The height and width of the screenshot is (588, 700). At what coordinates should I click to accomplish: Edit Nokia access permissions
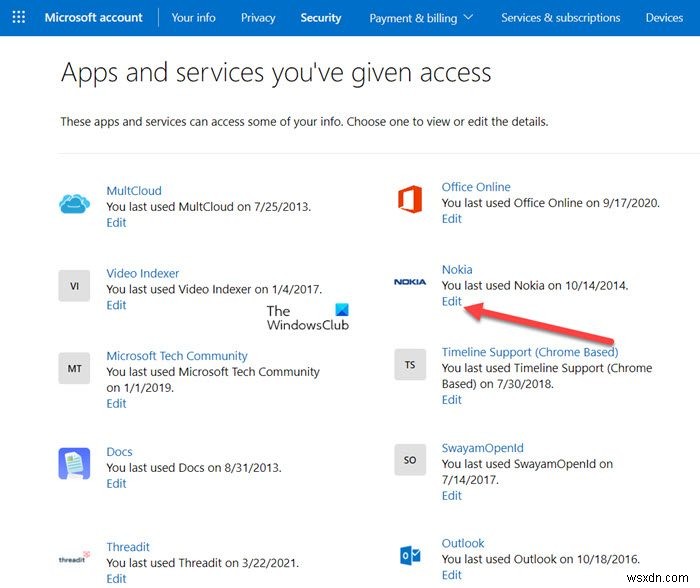coord(451,301)
